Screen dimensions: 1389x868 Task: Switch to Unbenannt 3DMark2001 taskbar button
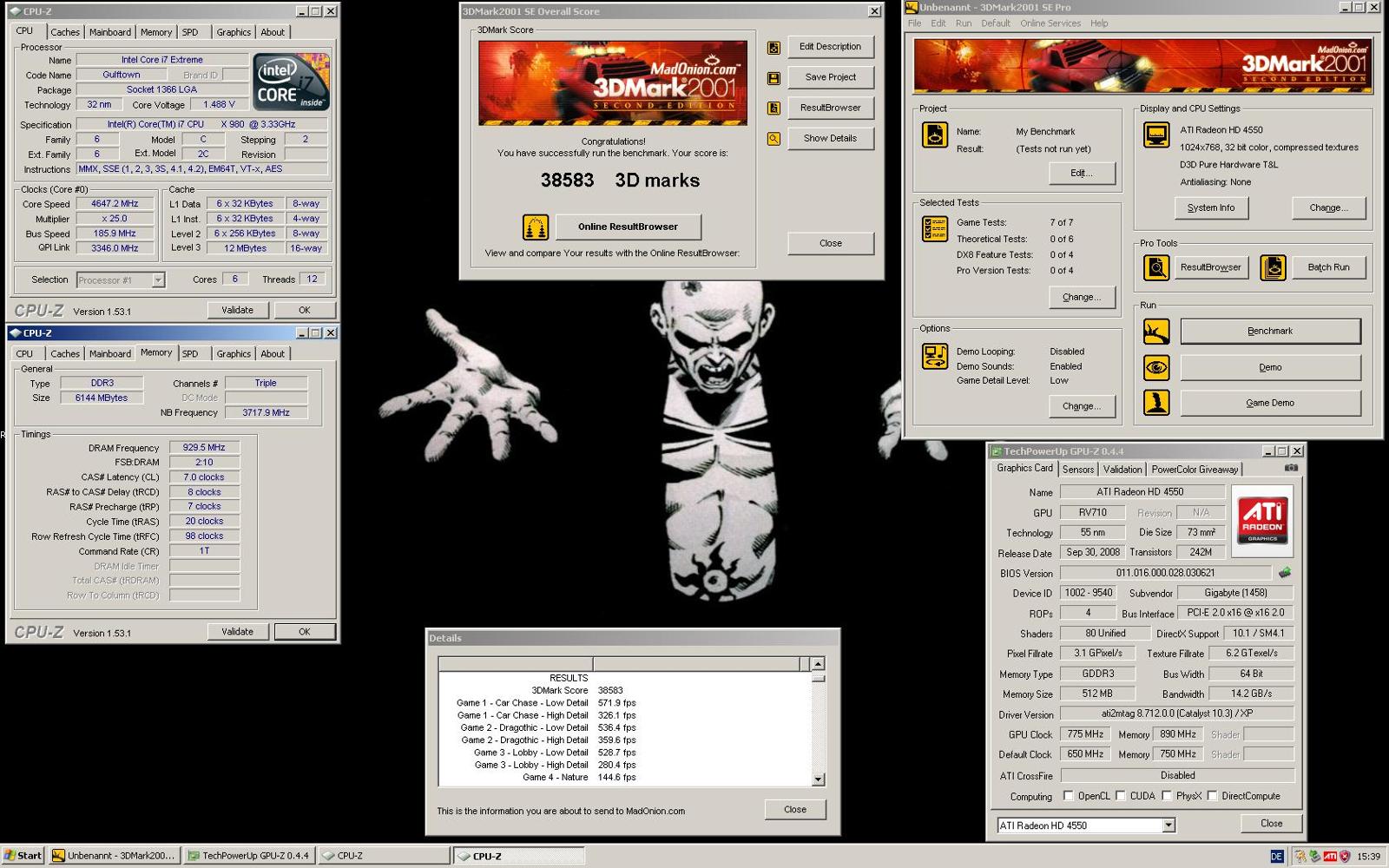115,856
